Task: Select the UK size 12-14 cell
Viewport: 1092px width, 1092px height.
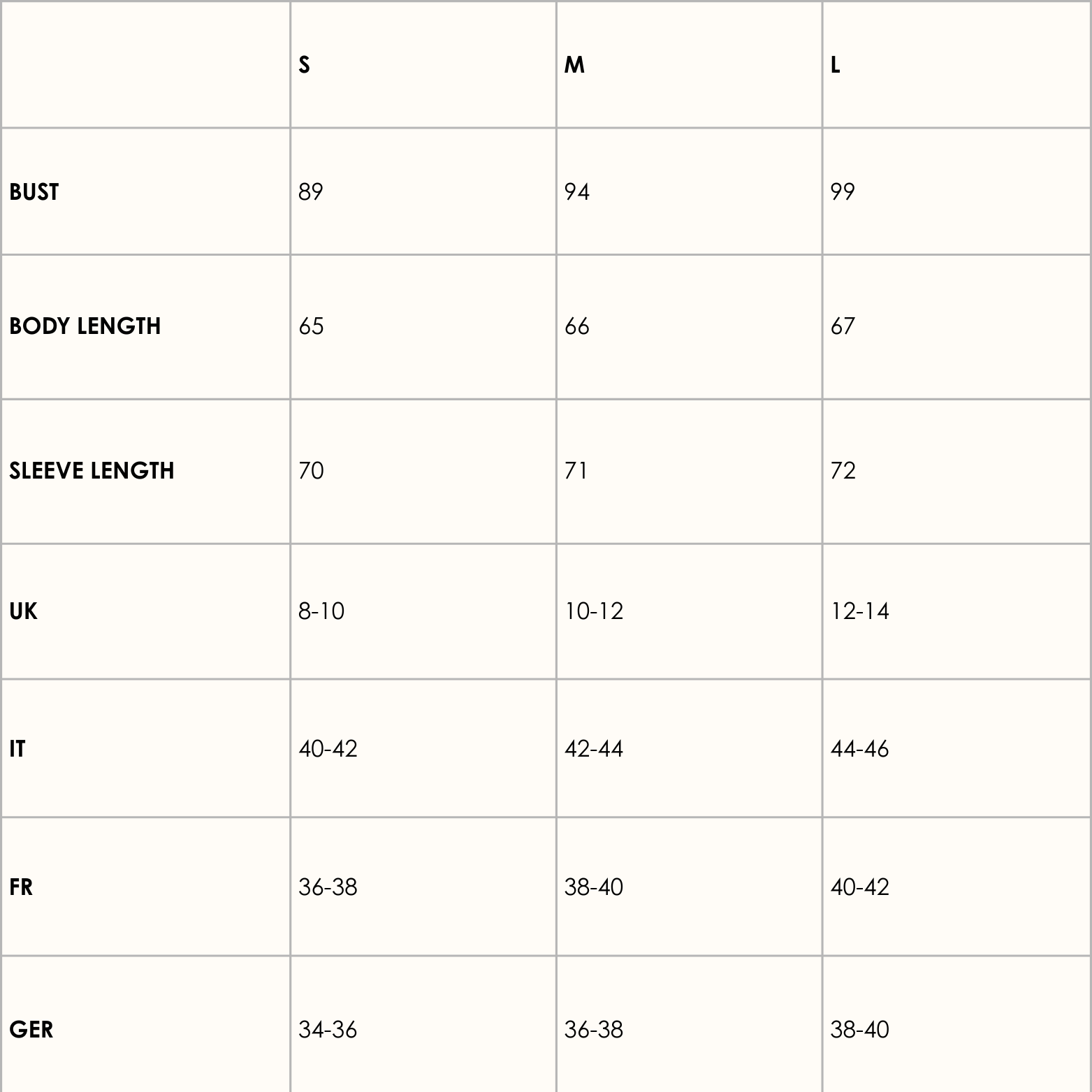Action: coord(860,611)
